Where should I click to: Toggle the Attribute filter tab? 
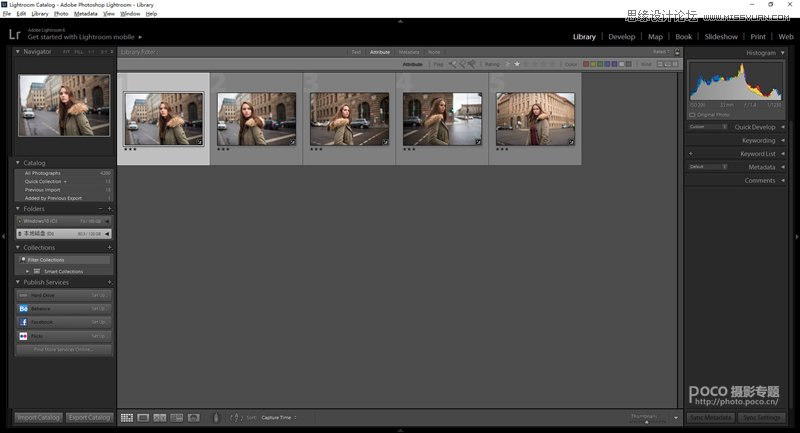[x=380, y=52]
